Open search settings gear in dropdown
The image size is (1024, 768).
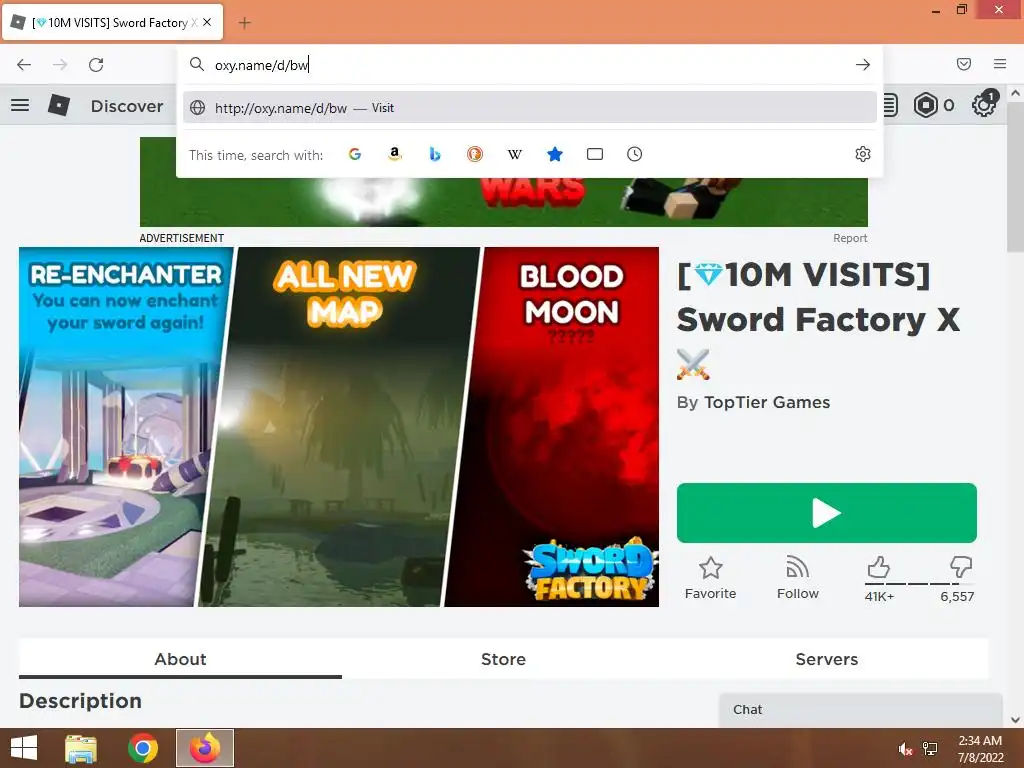pyautogui.click(x=863, y=154)
